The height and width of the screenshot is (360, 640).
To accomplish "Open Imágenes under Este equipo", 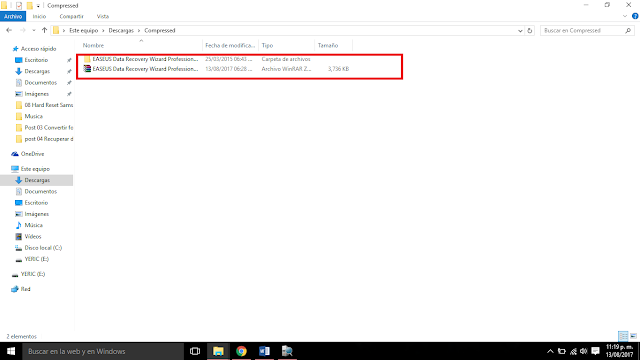I will click(x=36, y=214).
